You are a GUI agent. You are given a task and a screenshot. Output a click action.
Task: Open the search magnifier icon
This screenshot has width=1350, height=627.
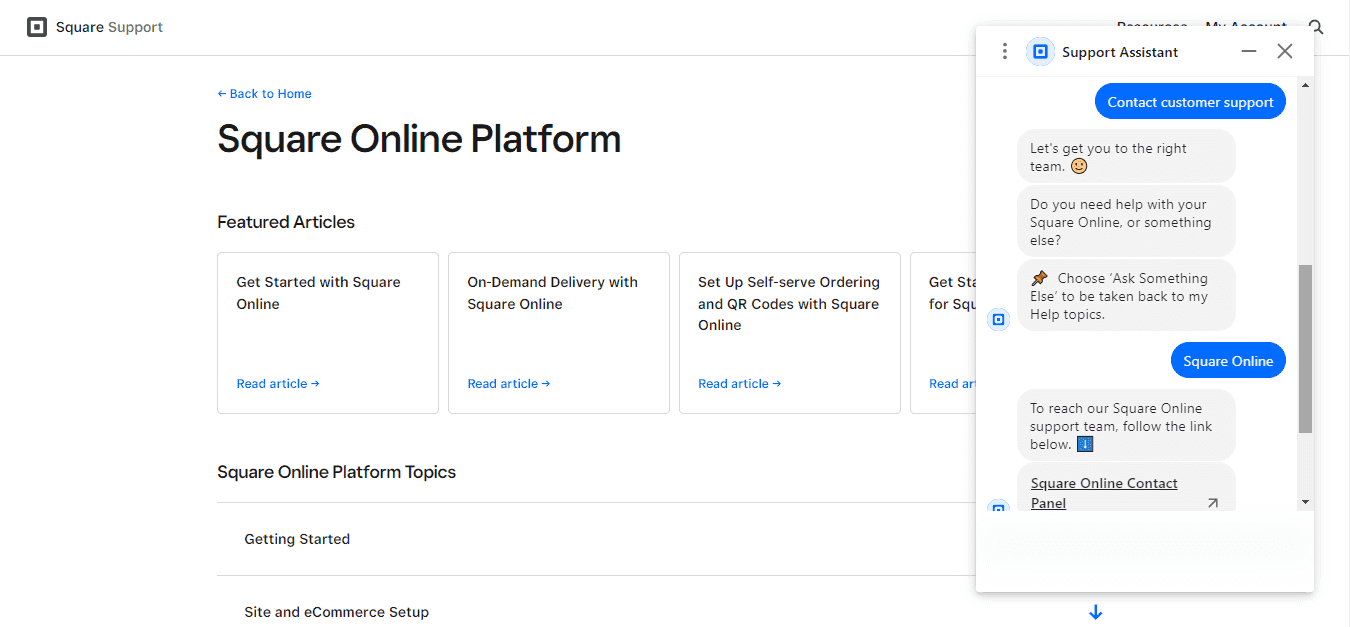point(1316,27)
